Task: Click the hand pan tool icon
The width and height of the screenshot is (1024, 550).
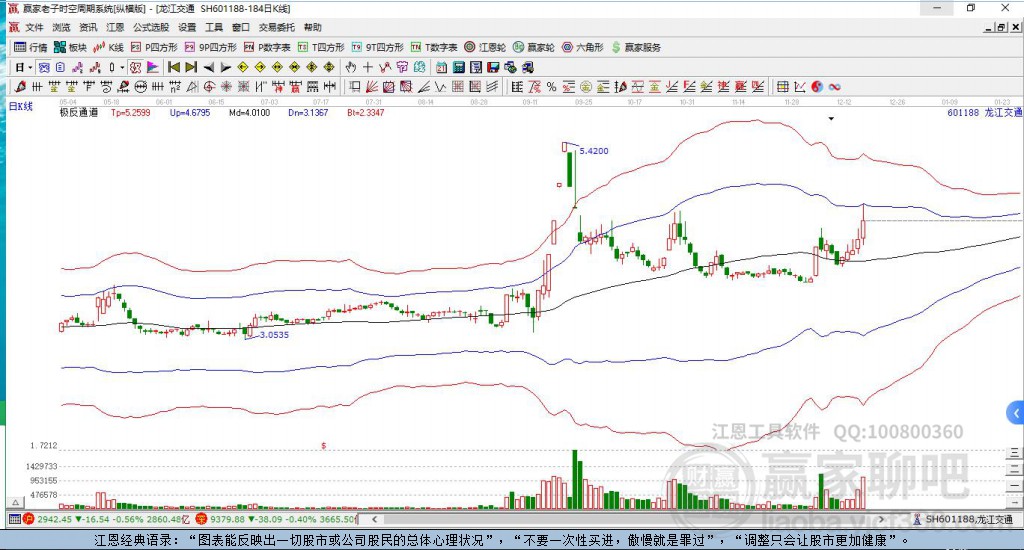Action: pos(351,67)
